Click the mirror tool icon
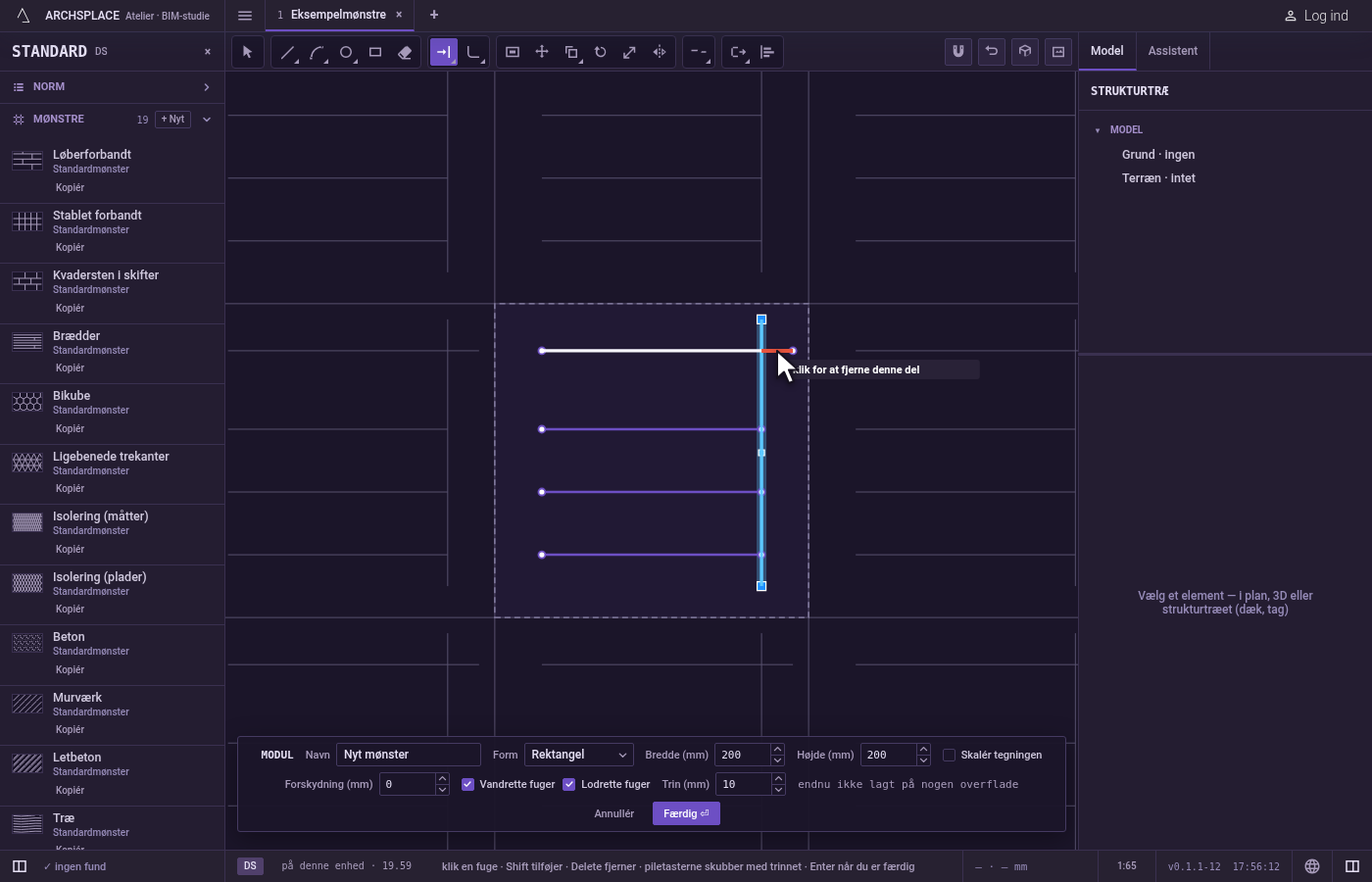Viewport: 1372px width, 882px height. click(660, 52)
